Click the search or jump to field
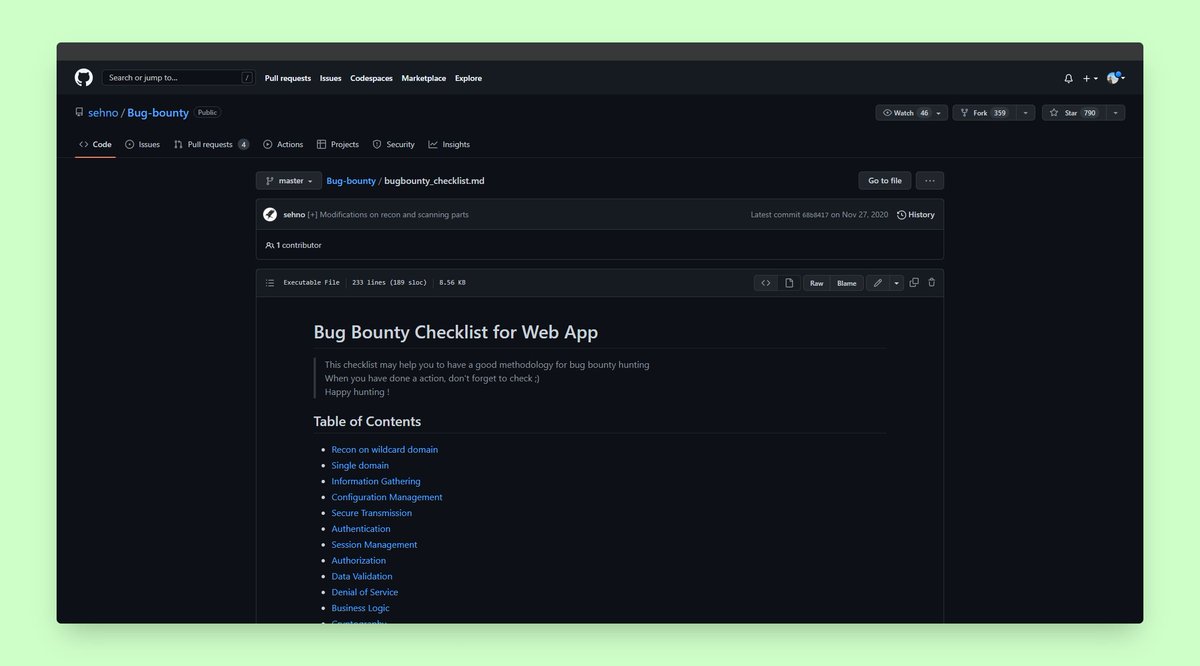The image size is (1200, 666). (x=178, y=78)
